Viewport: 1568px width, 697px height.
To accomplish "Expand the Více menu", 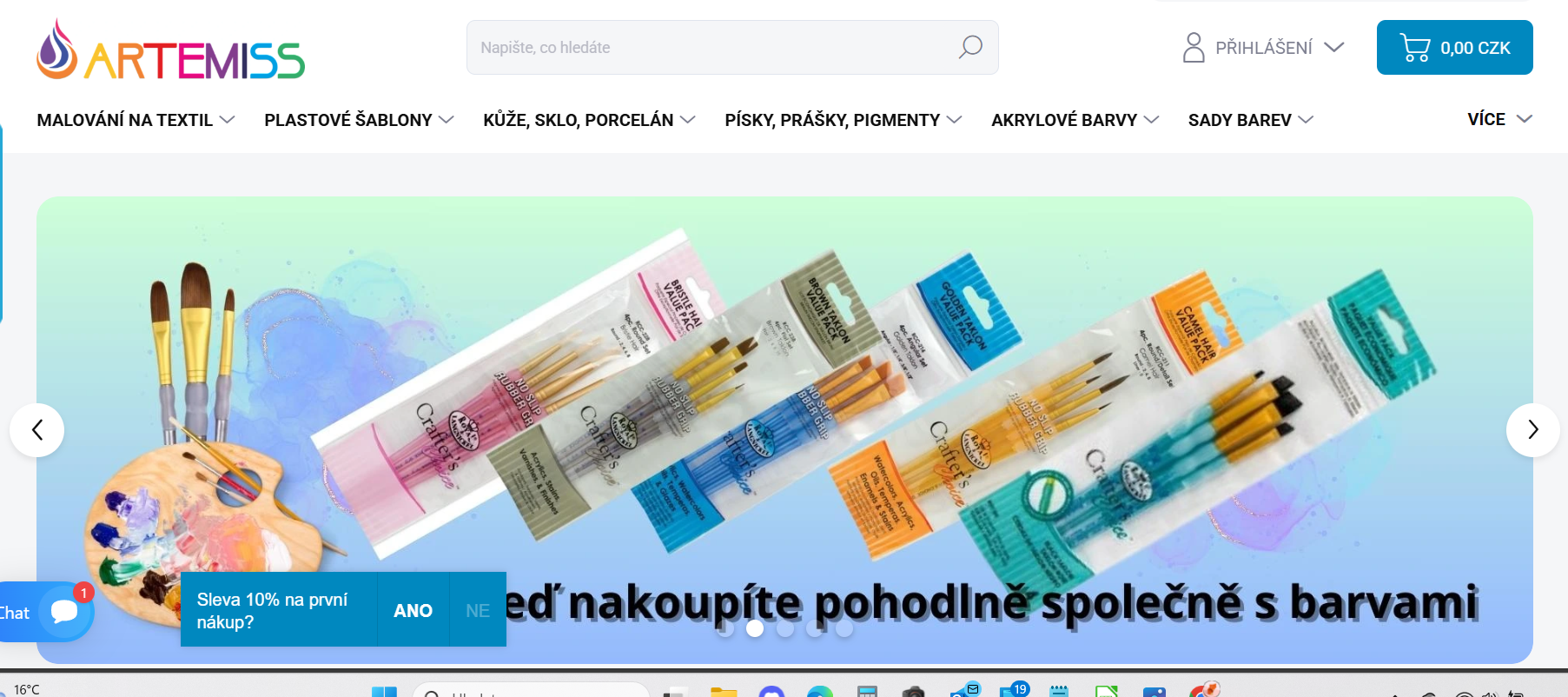I will (1499, 119).
